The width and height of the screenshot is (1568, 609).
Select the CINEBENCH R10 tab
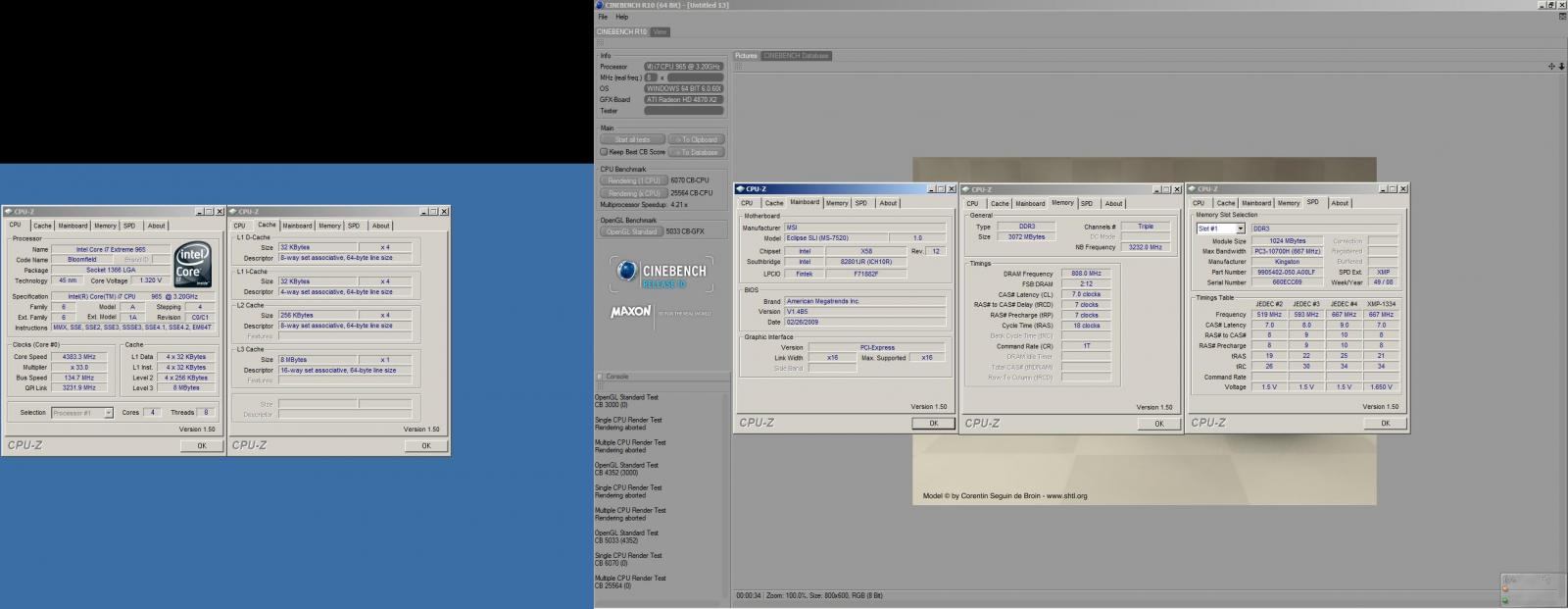click(x=622, y=31)
